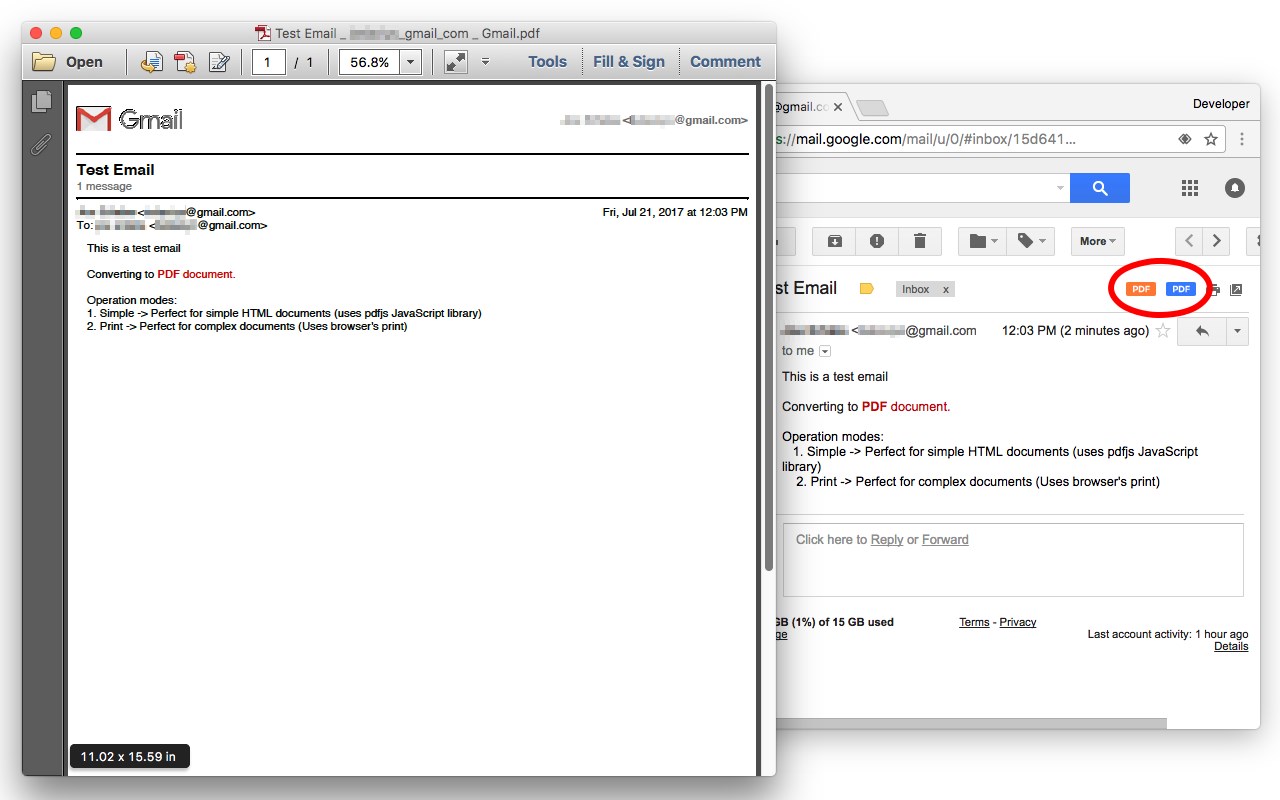Open the Labels tag dropdown

1031,241
